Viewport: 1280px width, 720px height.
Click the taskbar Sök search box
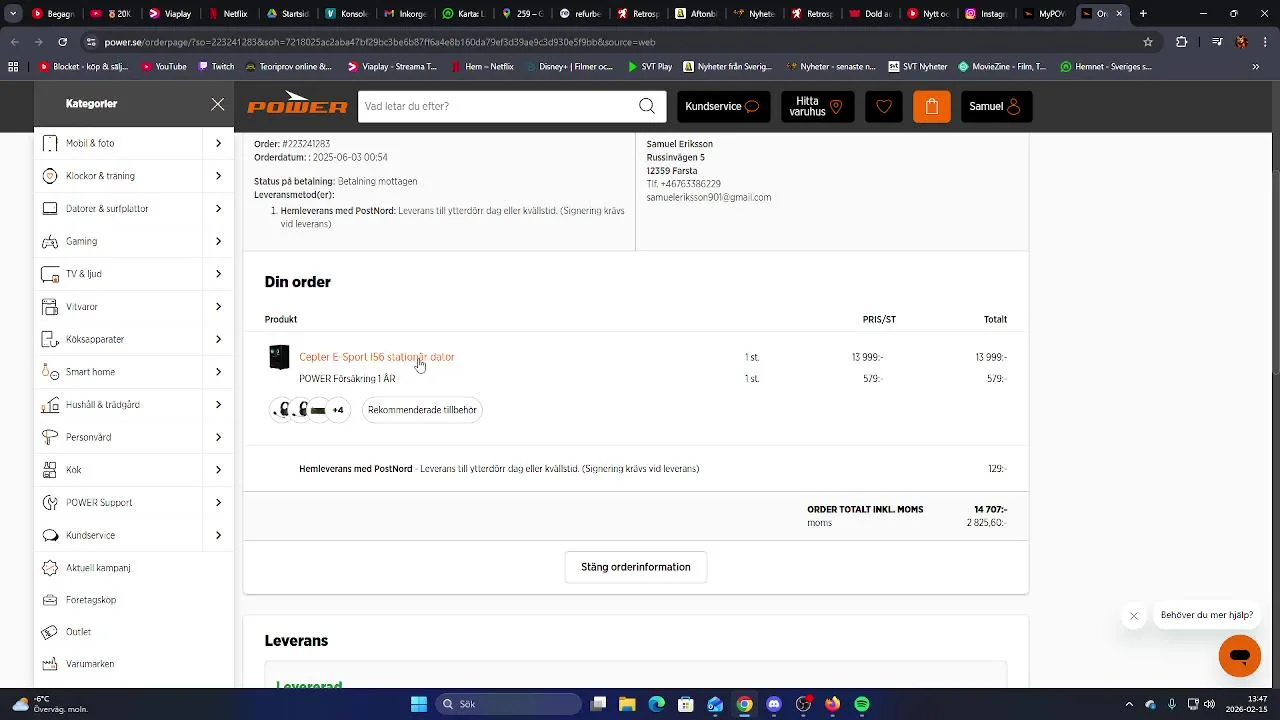tap(508, 704)
